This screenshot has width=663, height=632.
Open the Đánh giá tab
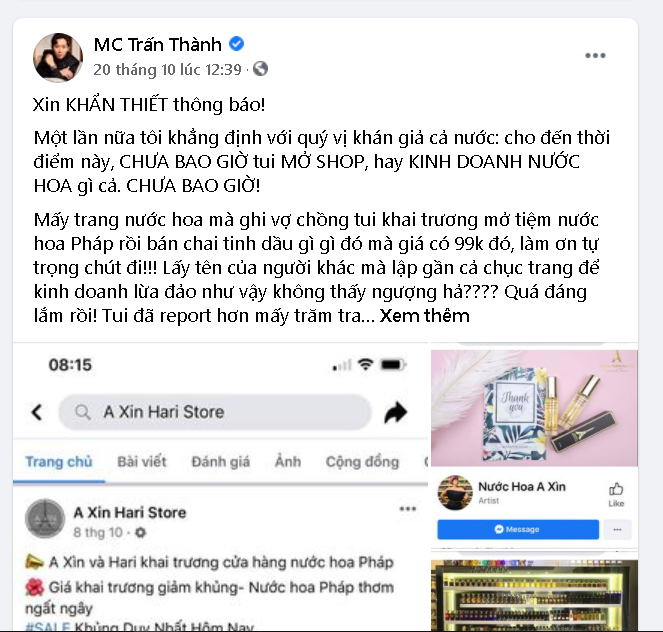pos(220,461)
